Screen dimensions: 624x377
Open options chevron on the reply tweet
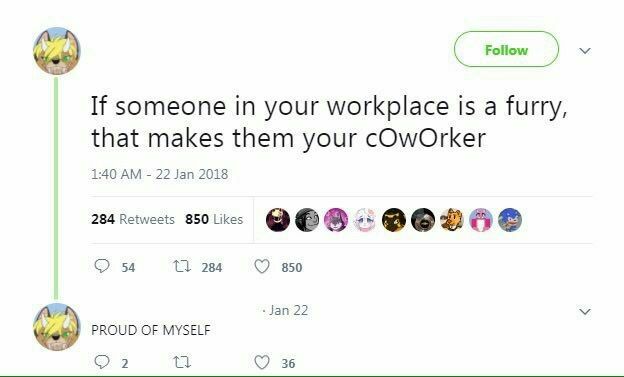585,311
